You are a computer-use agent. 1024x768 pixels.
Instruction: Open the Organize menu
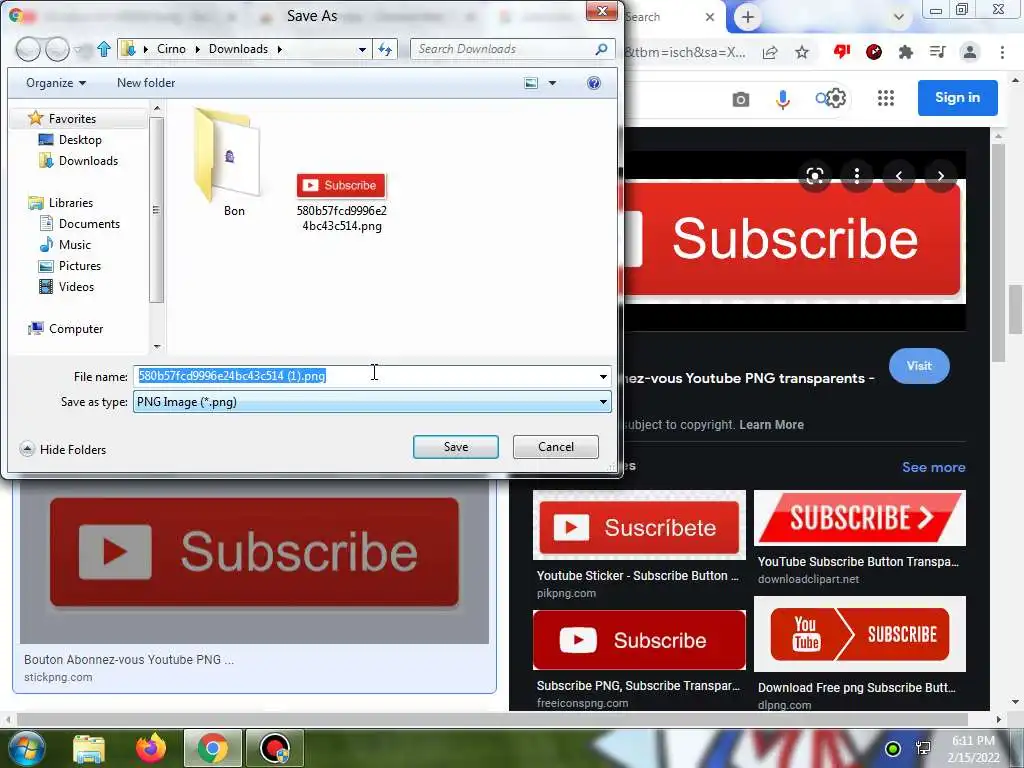coord(56,83)
